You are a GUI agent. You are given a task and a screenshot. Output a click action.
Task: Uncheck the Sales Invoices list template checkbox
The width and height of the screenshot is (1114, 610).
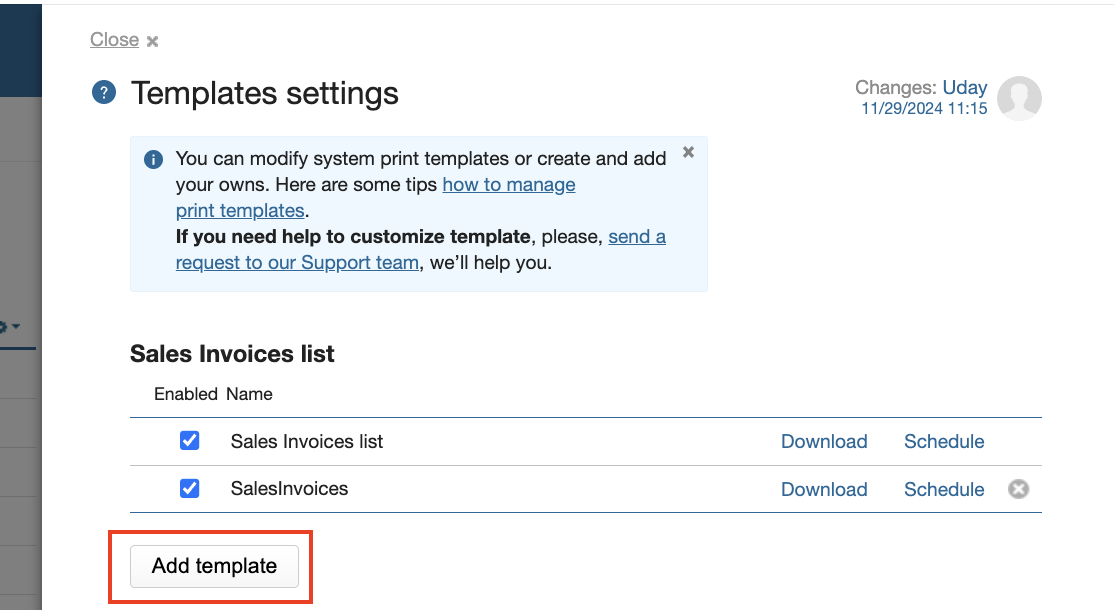[x=189, y=441]
